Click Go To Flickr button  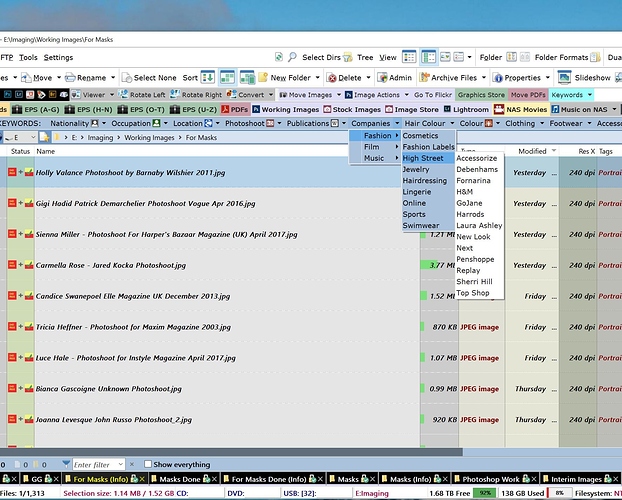coord(433,94)
